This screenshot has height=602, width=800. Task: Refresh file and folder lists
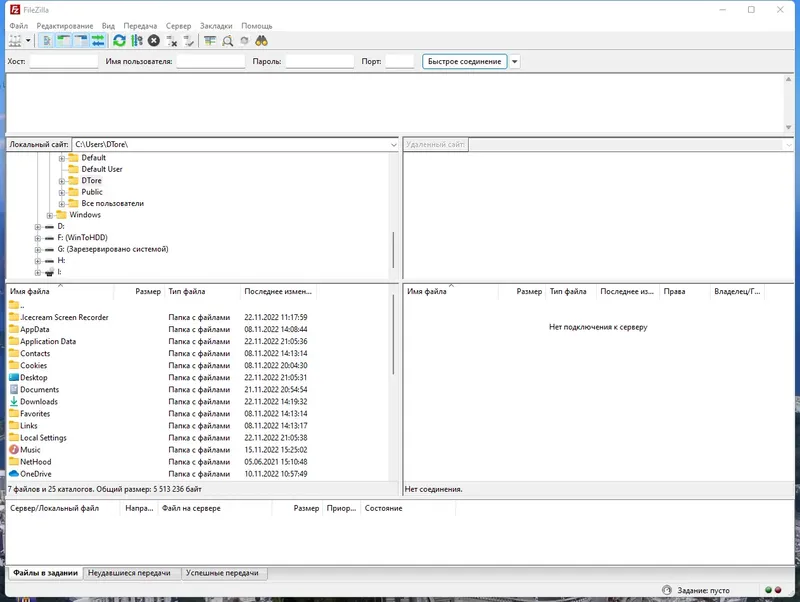click(119, 41)
